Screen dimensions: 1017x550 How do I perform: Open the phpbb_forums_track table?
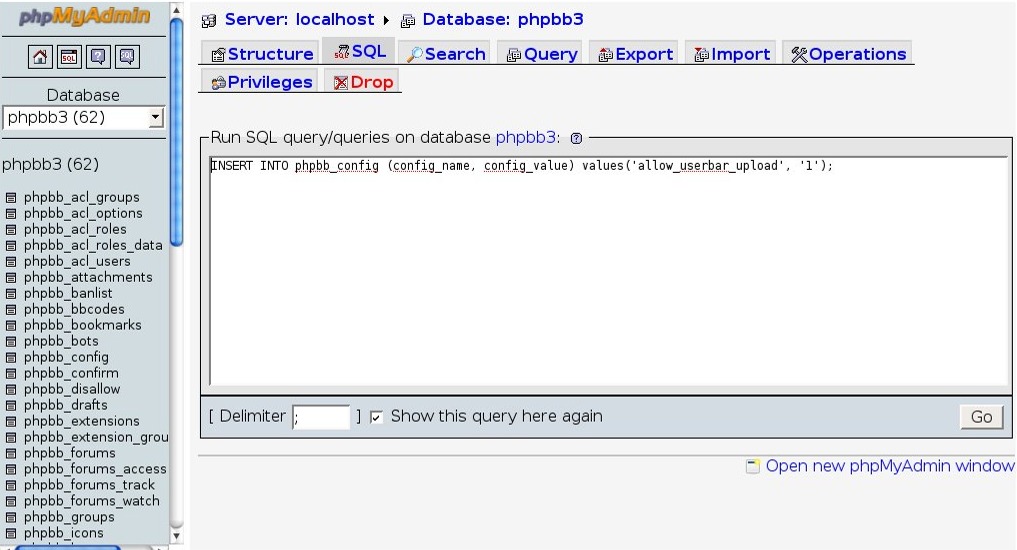point(90,485)
